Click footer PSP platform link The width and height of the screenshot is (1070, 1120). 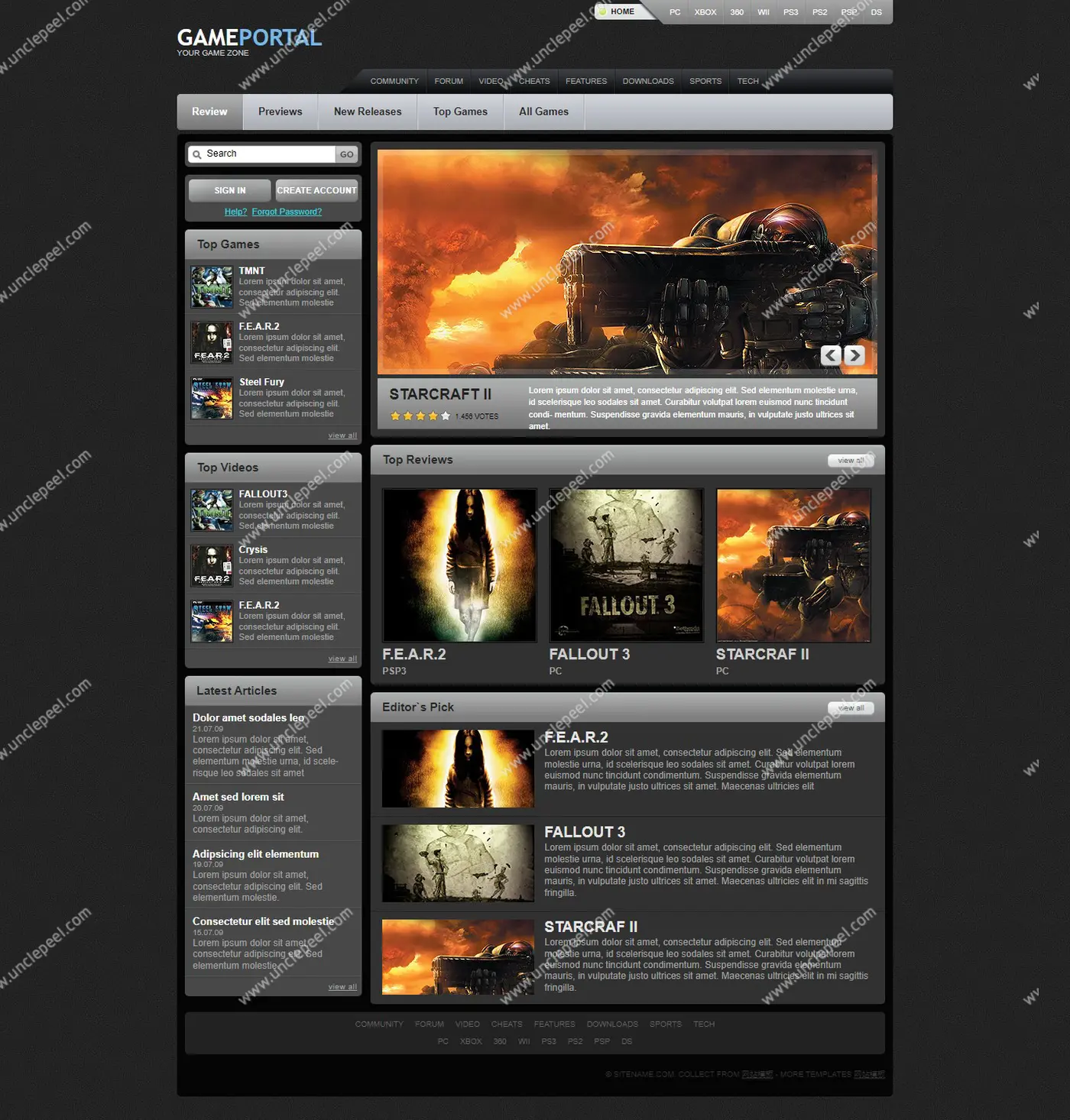(602, 1042)
